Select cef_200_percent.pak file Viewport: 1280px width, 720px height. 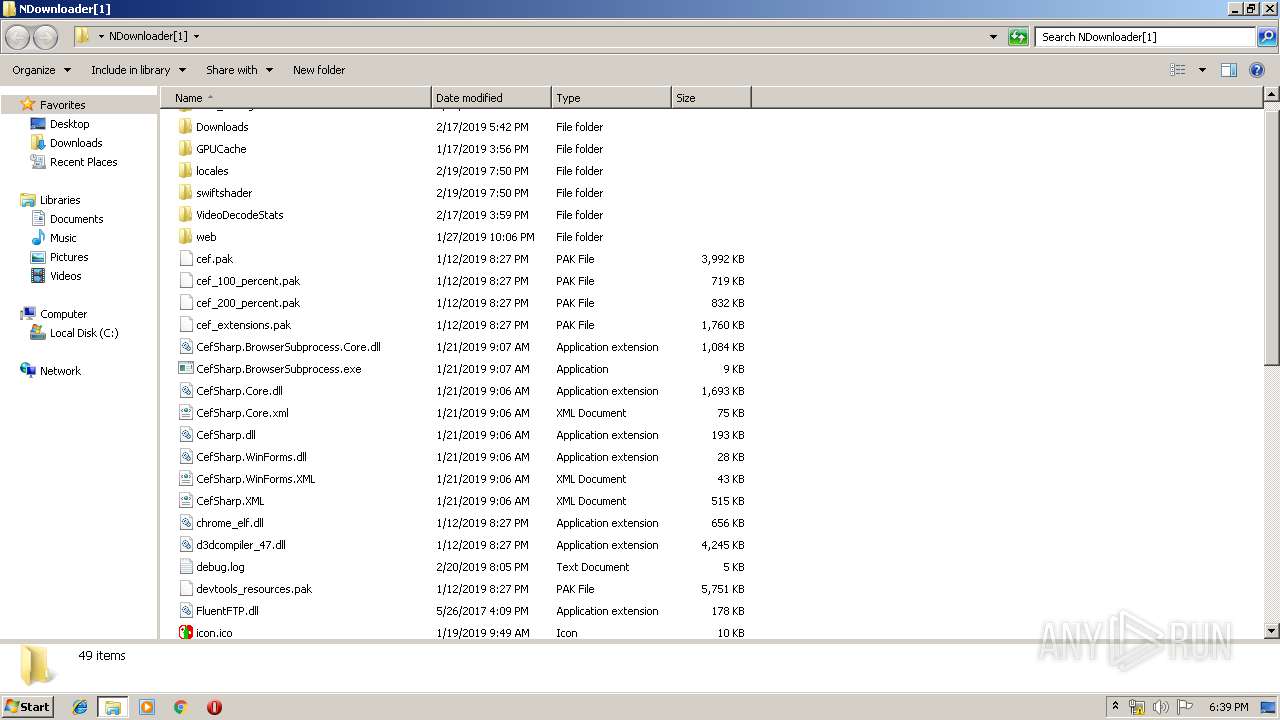tap(248, 303)
